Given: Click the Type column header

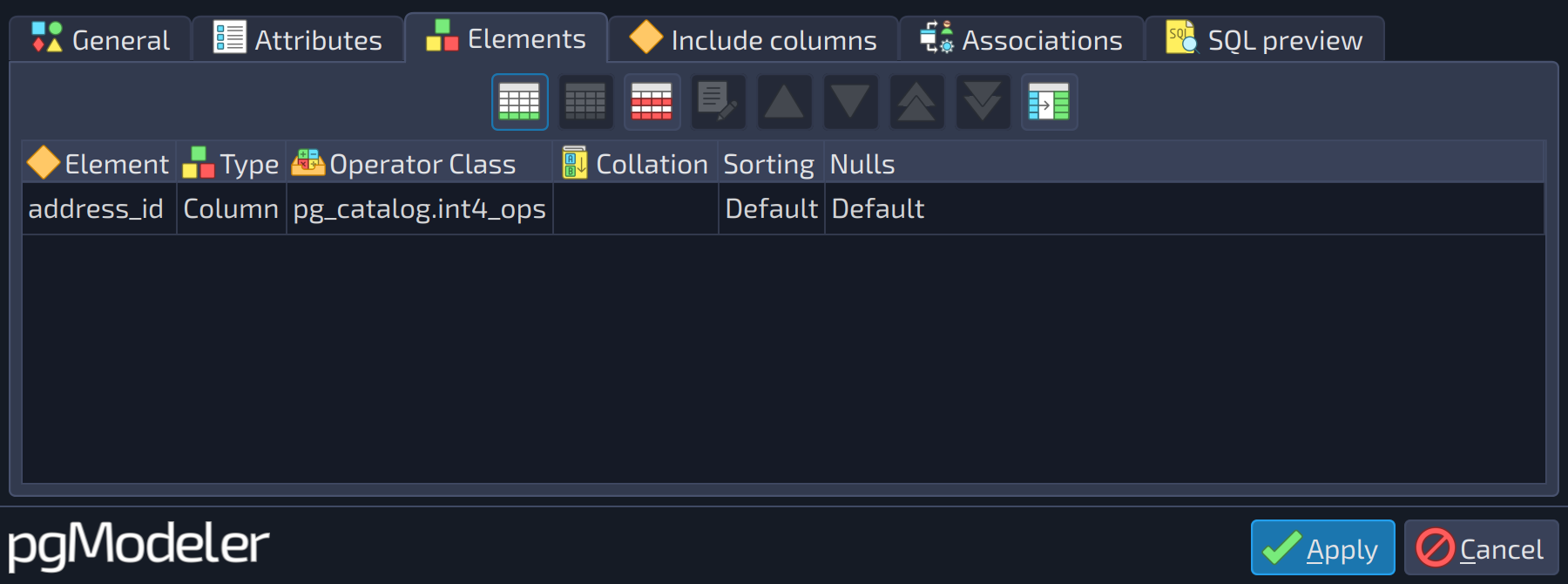Looking at the screenshot, I should tap(232, 163).
